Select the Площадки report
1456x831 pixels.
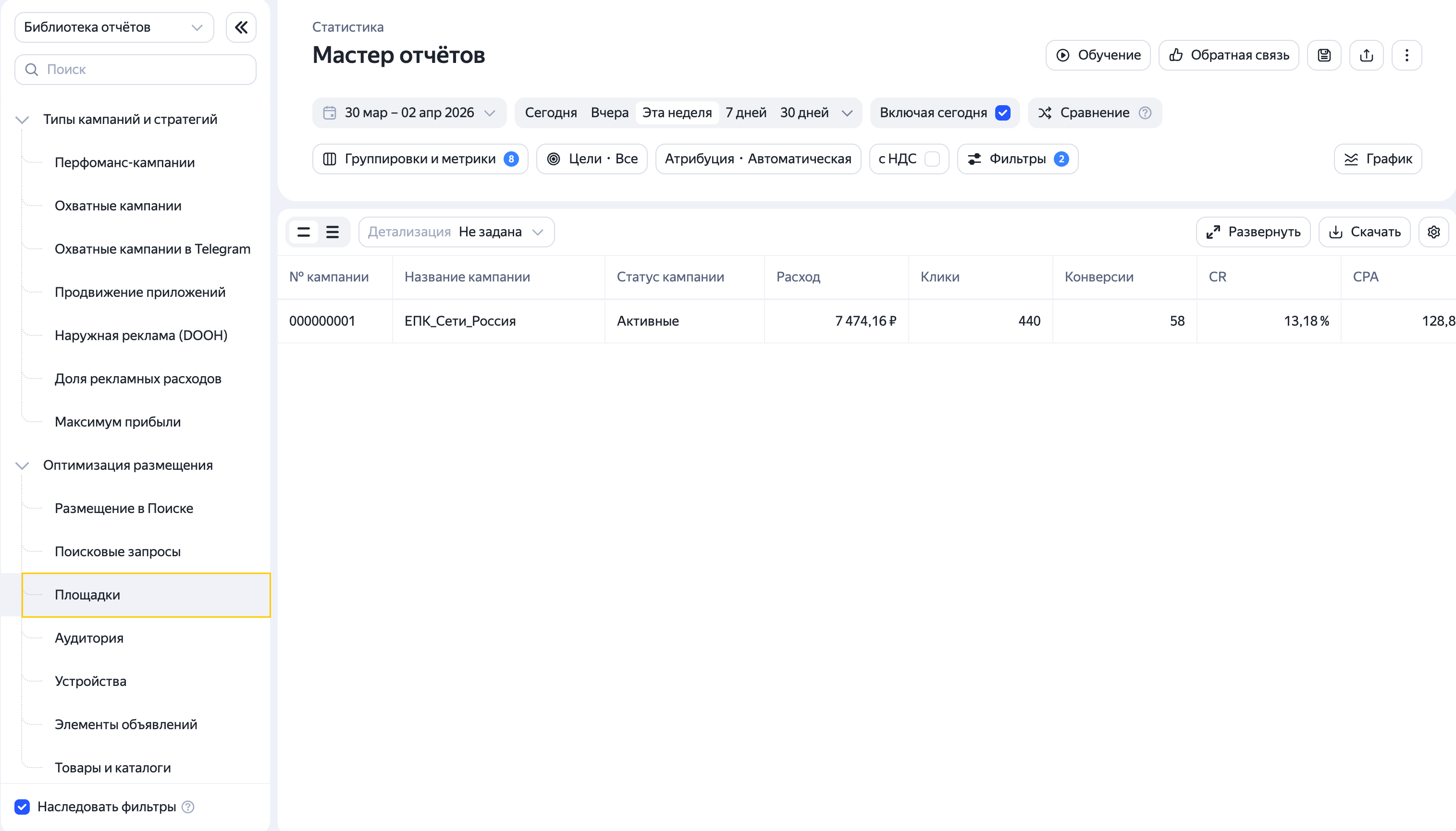(146, 595)
